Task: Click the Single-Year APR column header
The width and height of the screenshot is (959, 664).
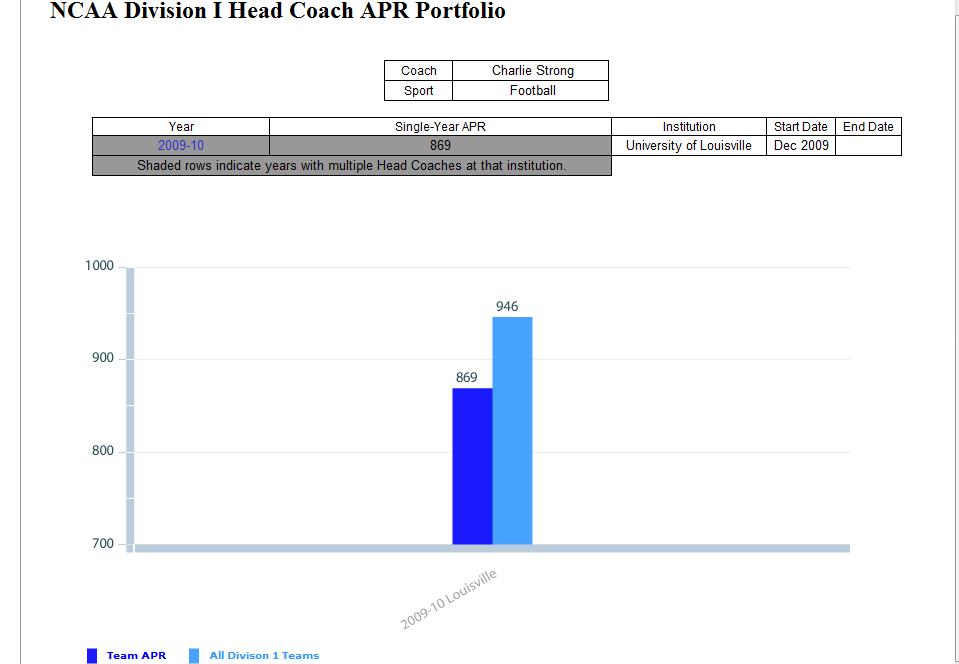Action: 440,127
